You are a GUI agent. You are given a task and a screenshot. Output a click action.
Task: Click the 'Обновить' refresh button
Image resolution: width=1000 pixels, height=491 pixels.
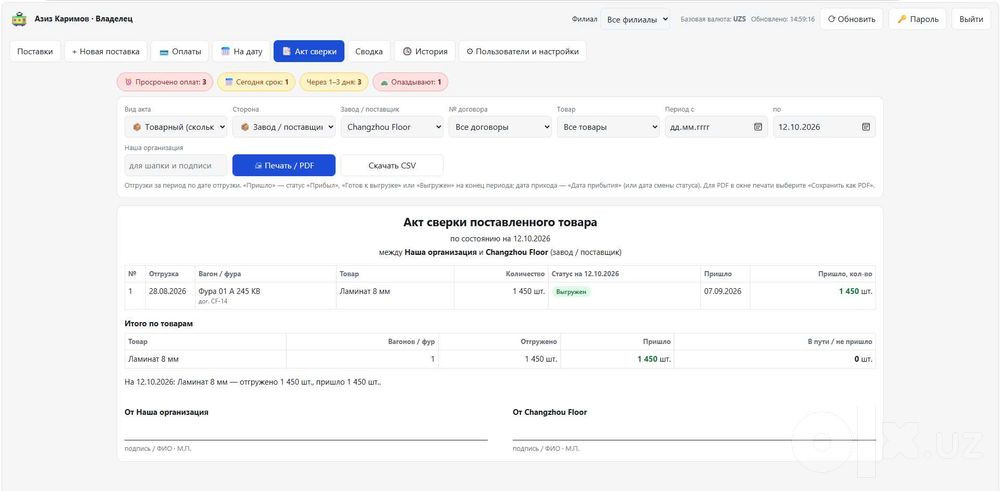(x=851, y=19)
